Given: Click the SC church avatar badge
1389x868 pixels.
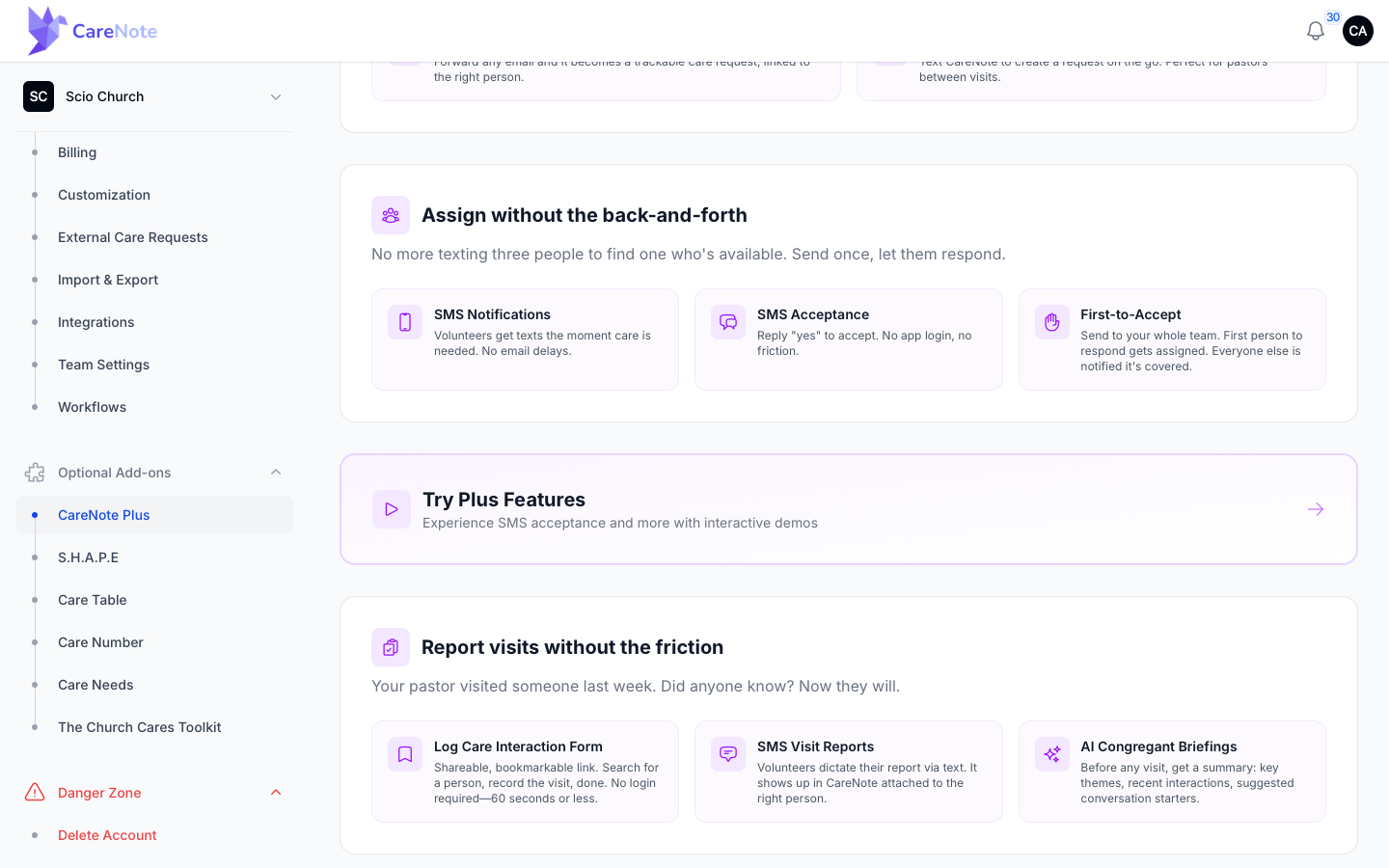Looking at the screenshot, I should [39, 96].
